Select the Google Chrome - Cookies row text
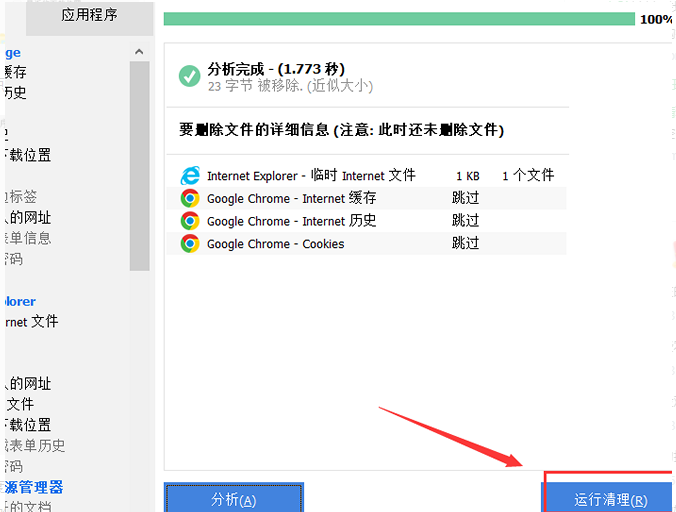Image resolution: width=676 pixels, height=512 pixels. (275, 243)
